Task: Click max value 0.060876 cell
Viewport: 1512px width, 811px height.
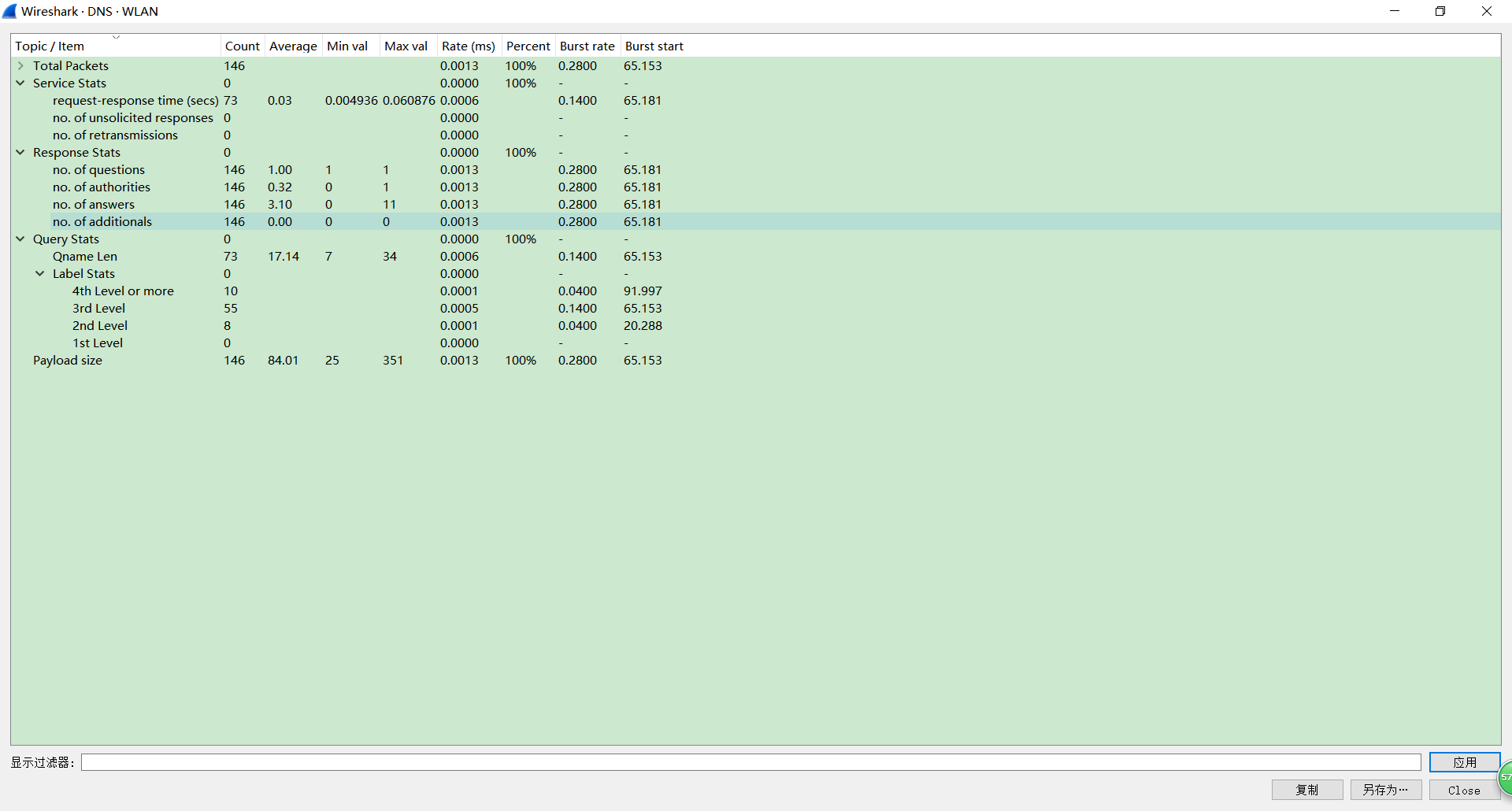Action: (x=409, y=101)
